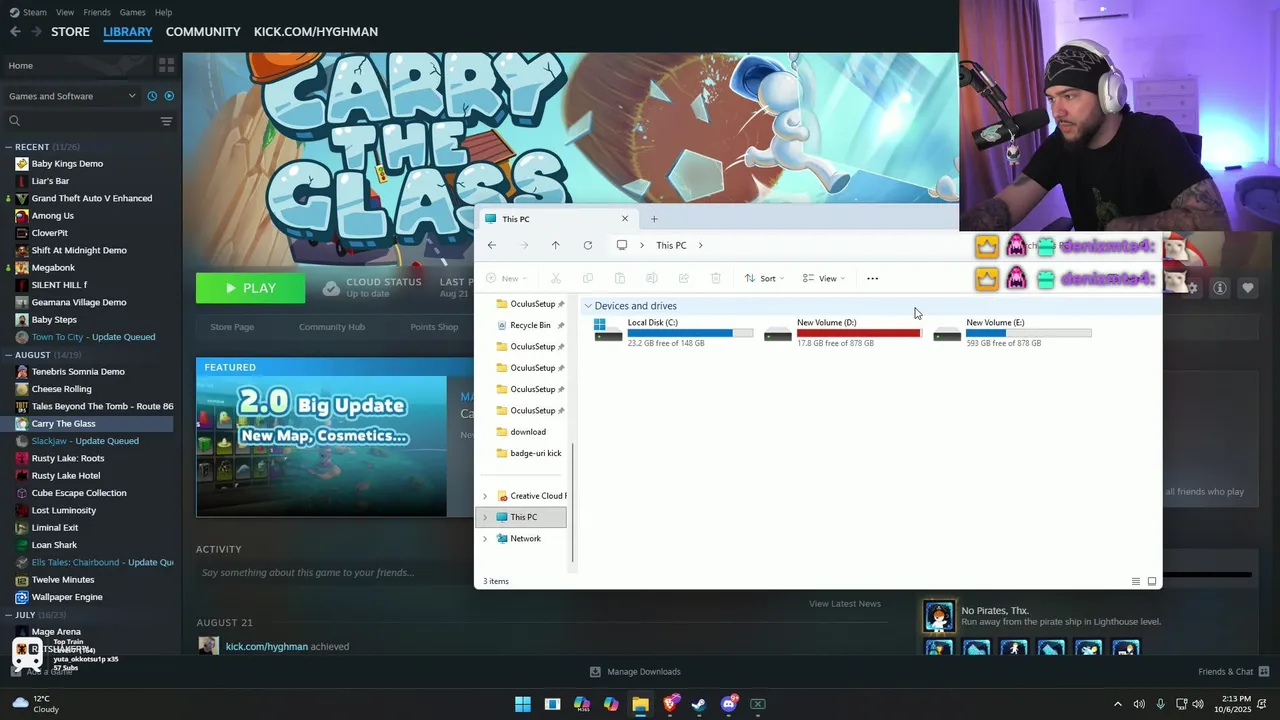Open the KICK.COM/HYGHMAN profile tab
The image size is (1280, 720).
[316, 32]
